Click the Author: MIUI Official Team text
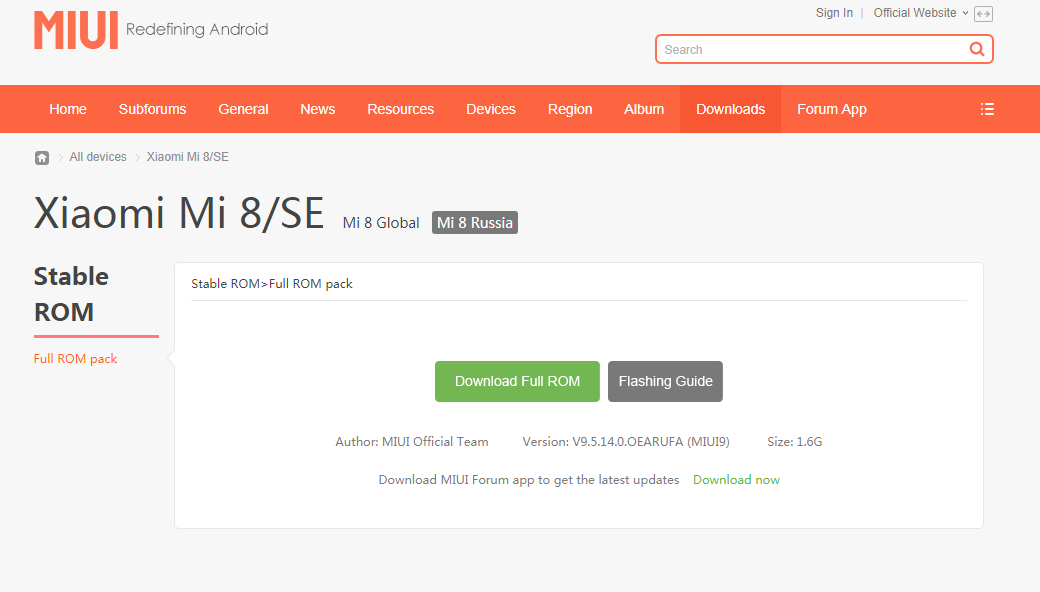This screenshot has width=1040, height=592. tap(412, 442)
